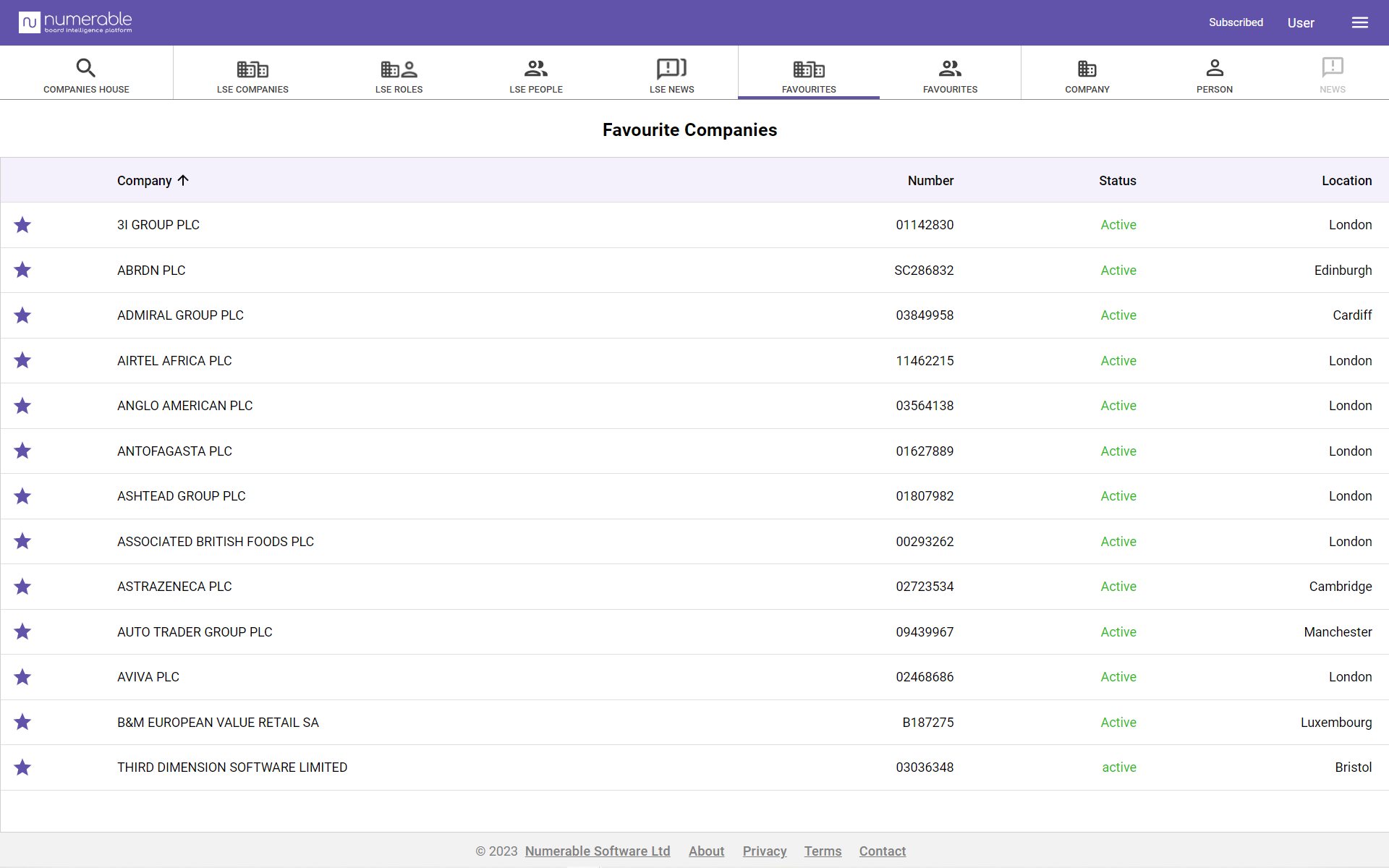Sort by Status column
The image size is (1389, 868).
tap(1117, 181)
